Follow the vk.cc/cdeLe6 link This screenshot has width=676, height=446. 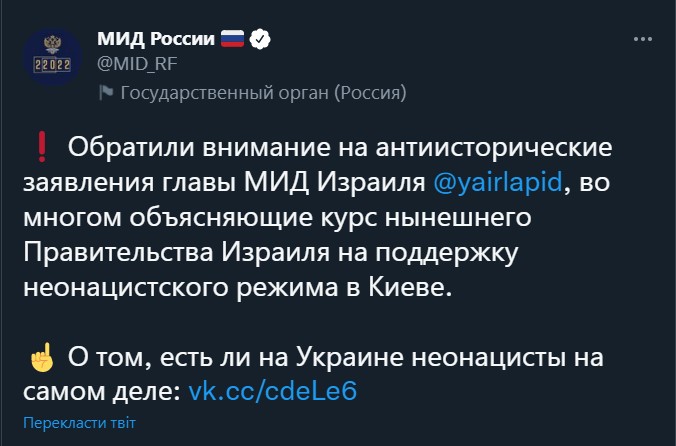[x=272, y=391]
